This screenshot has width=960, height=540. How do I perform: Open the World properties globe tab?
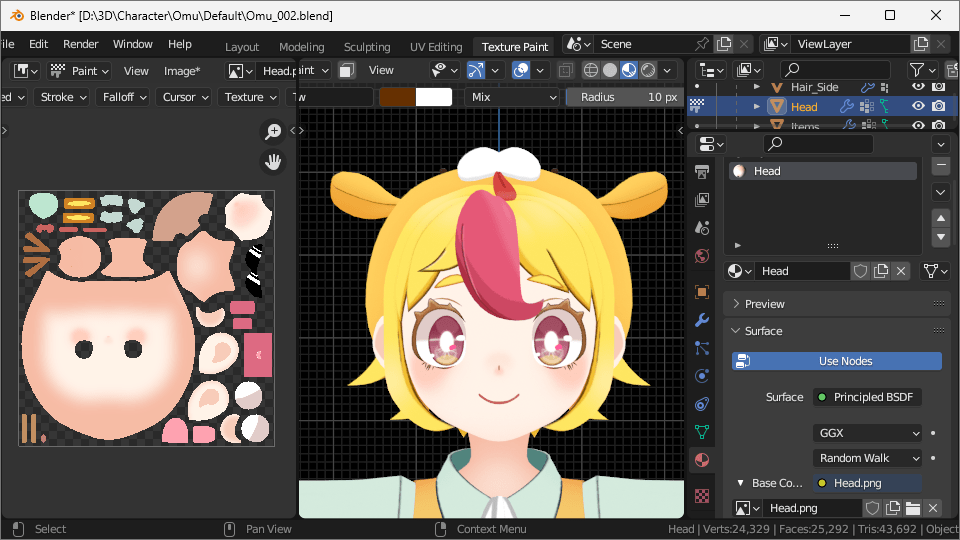pyautogui.click(x=702, y=256)
